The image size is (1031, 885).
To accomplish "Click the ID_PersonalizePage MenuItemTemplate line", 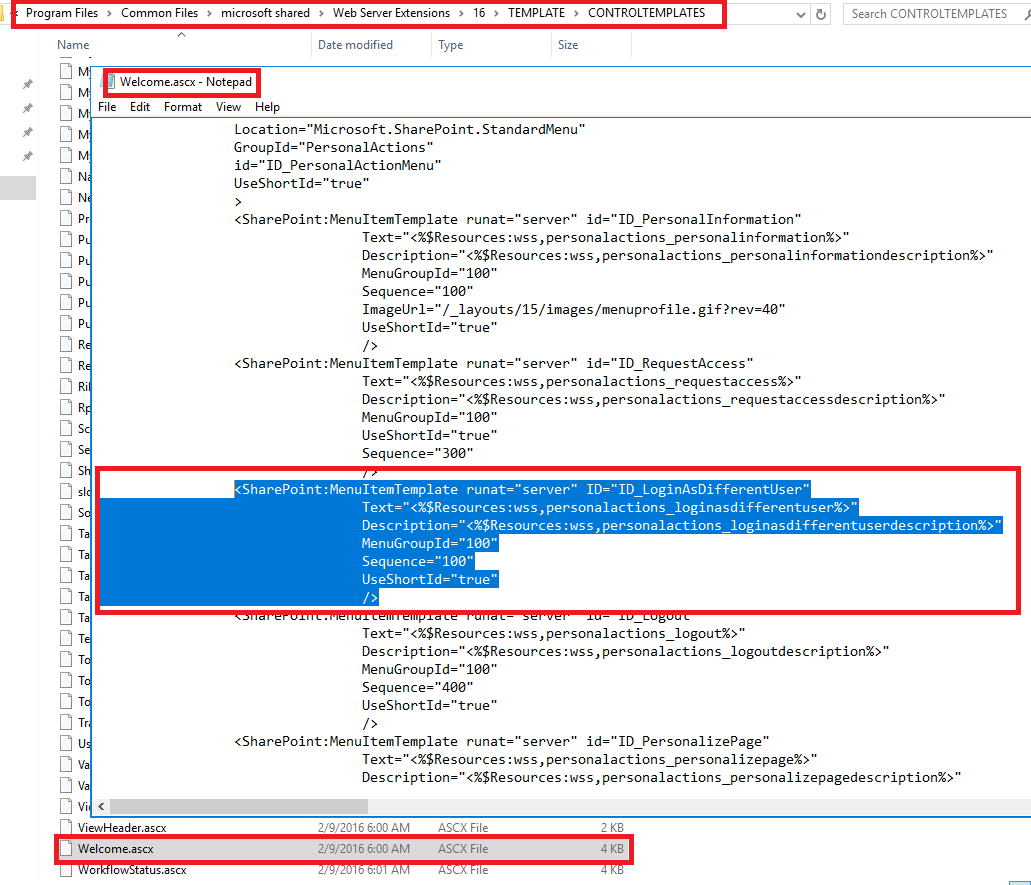I will coord(502,742).
